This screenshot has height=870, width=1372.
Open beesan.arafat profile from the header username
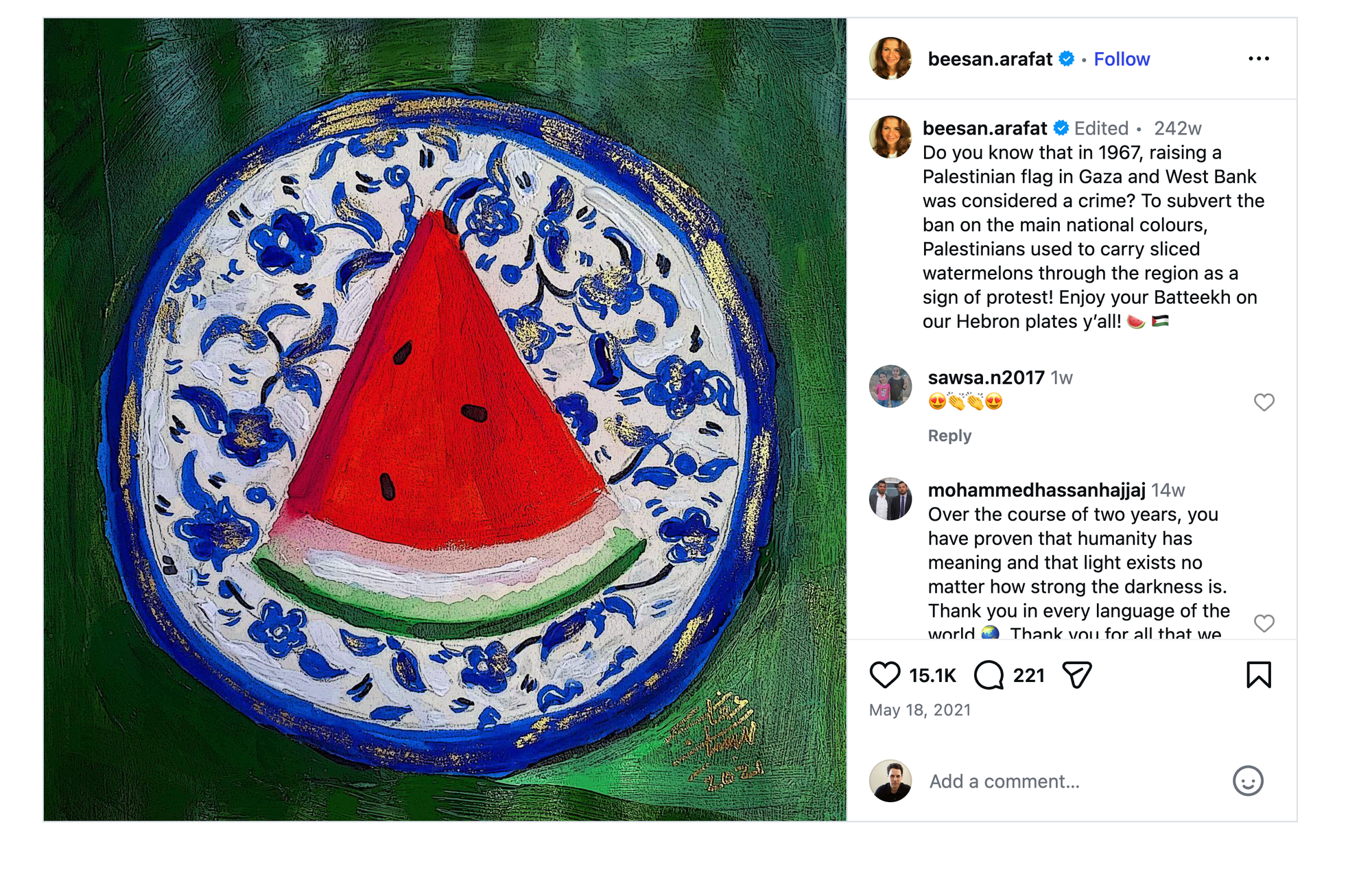(989, 60)
